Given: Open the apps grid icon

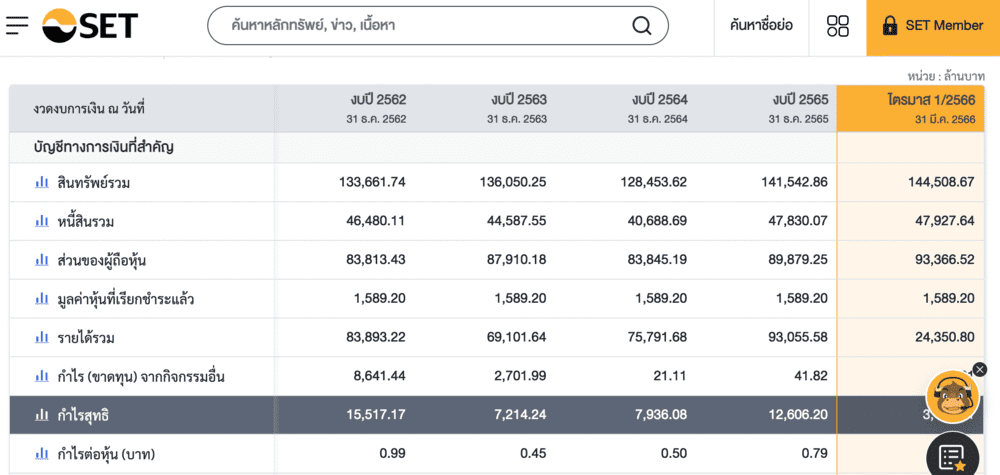Looking at the screenshot, I should click(838, 26).
